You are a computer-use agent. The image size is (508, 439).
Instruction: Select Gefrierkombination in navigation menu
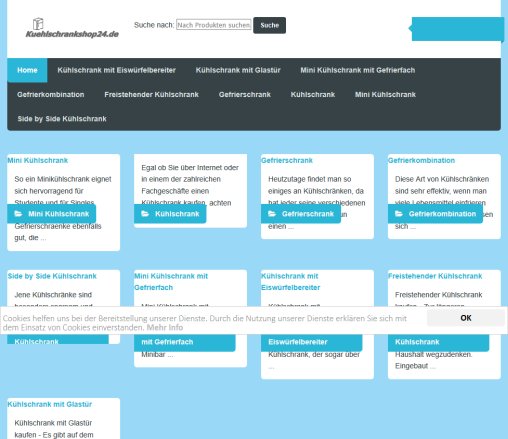click(x=51, y=95)
